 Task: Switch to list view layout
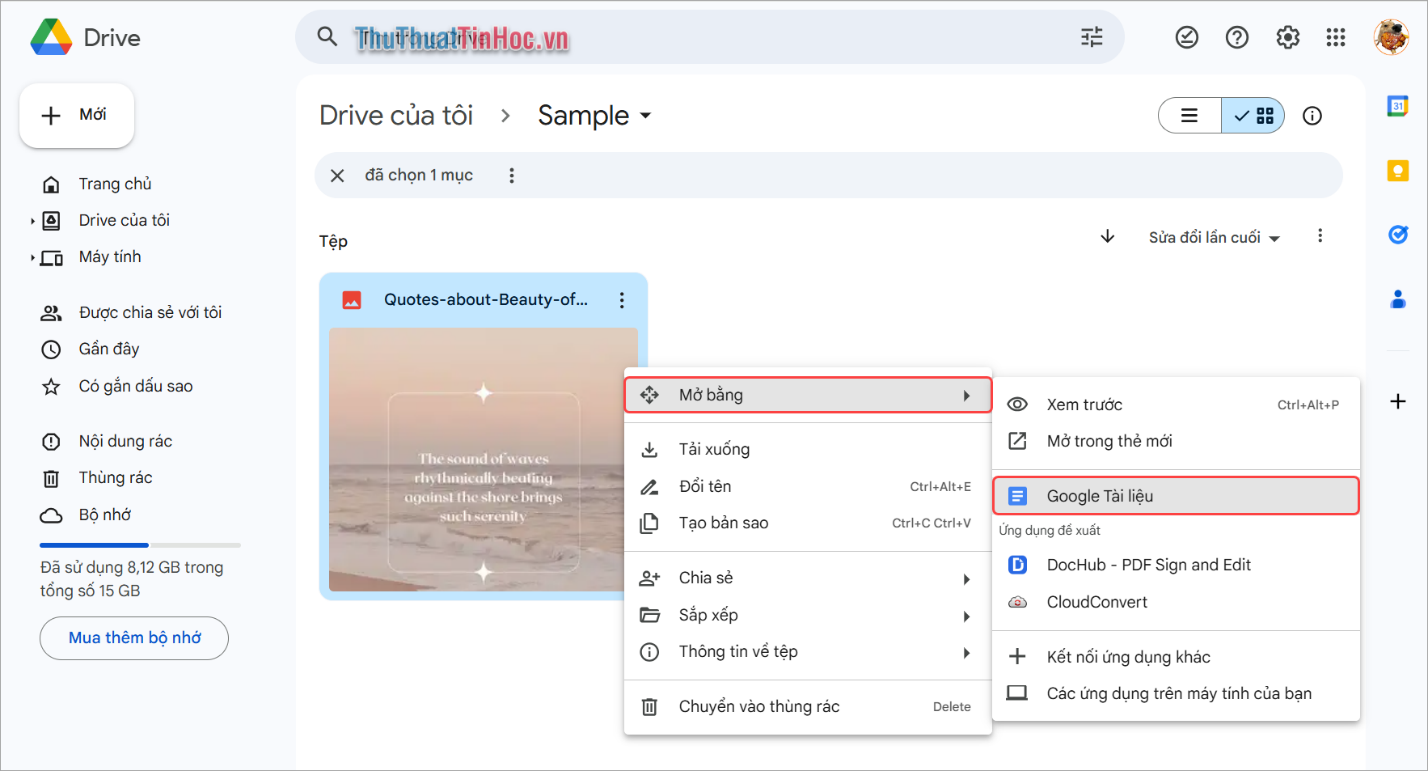coord(1189,115)
